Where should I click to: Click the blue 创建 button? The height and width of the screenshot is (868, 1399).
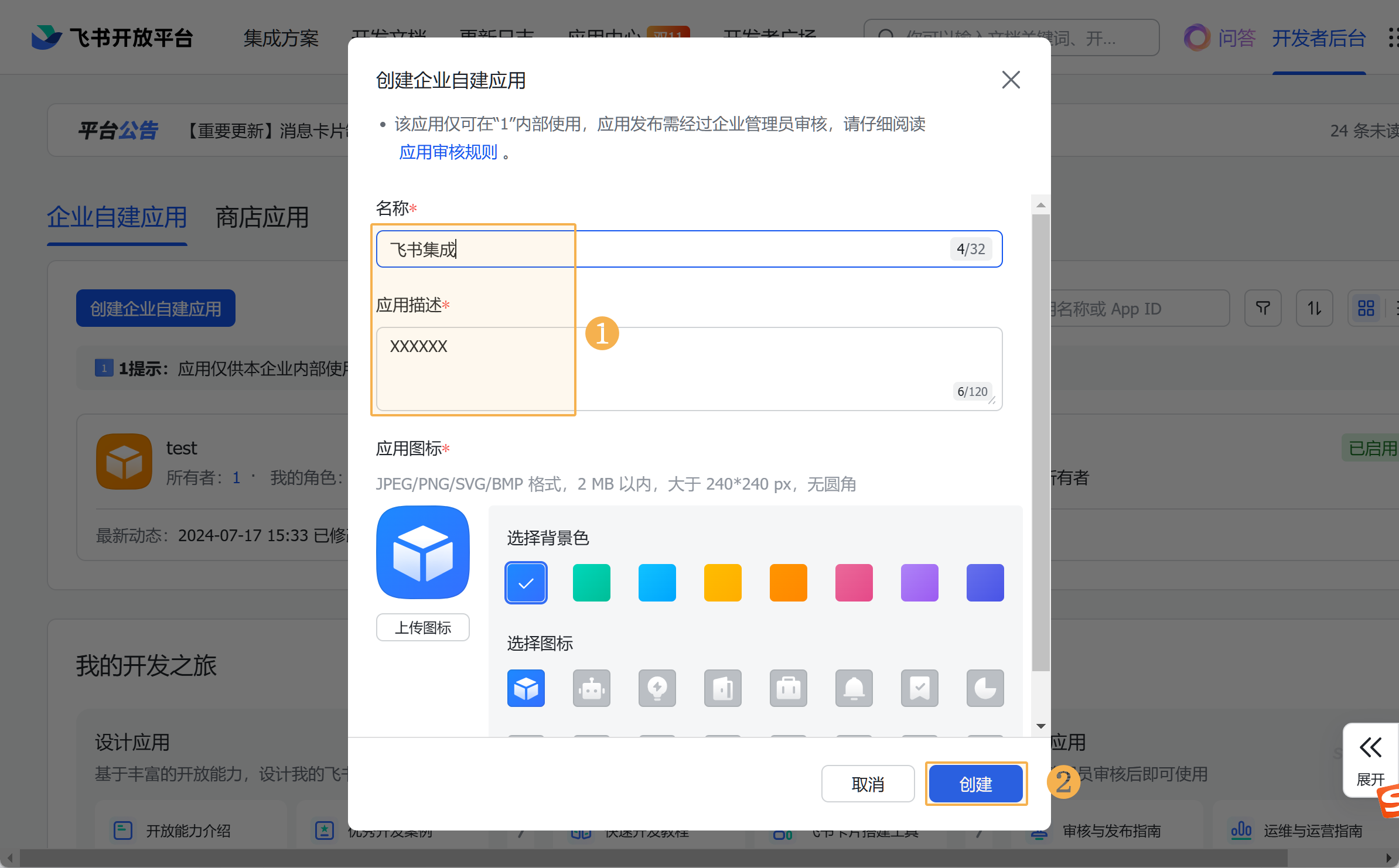coord(975,784)
